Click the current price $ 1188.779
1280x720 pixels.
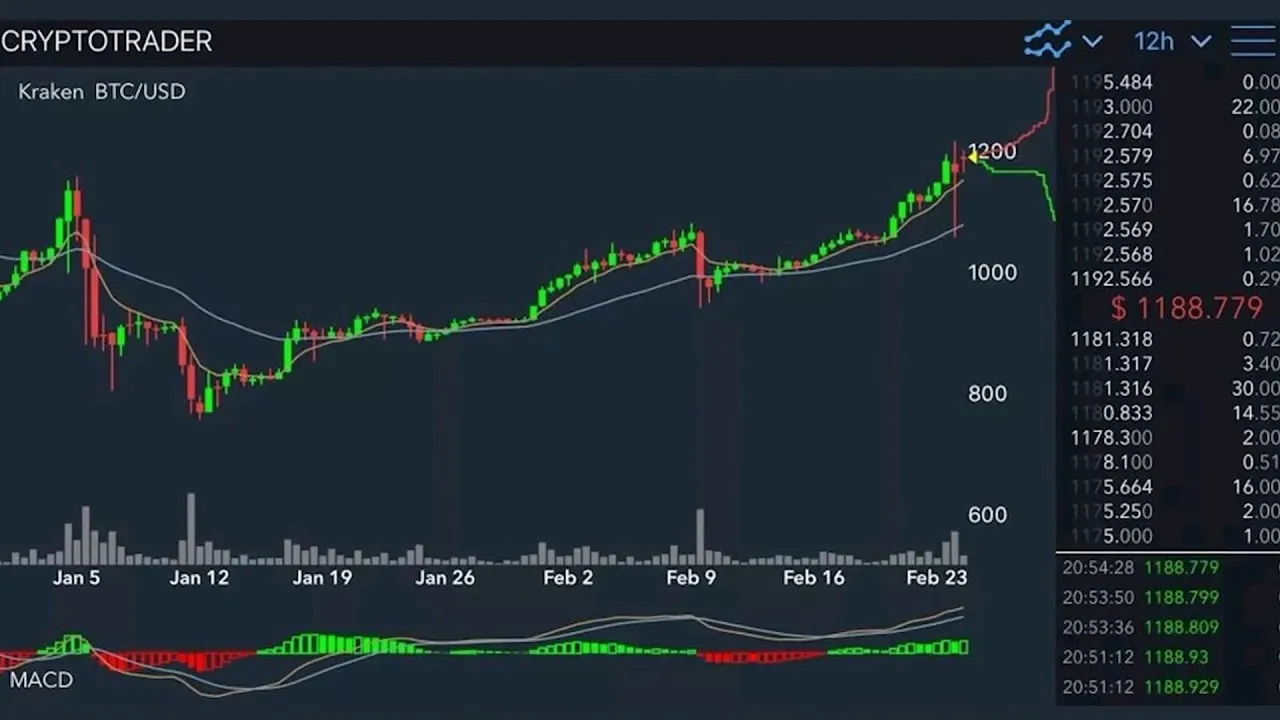click(1185, 308)
